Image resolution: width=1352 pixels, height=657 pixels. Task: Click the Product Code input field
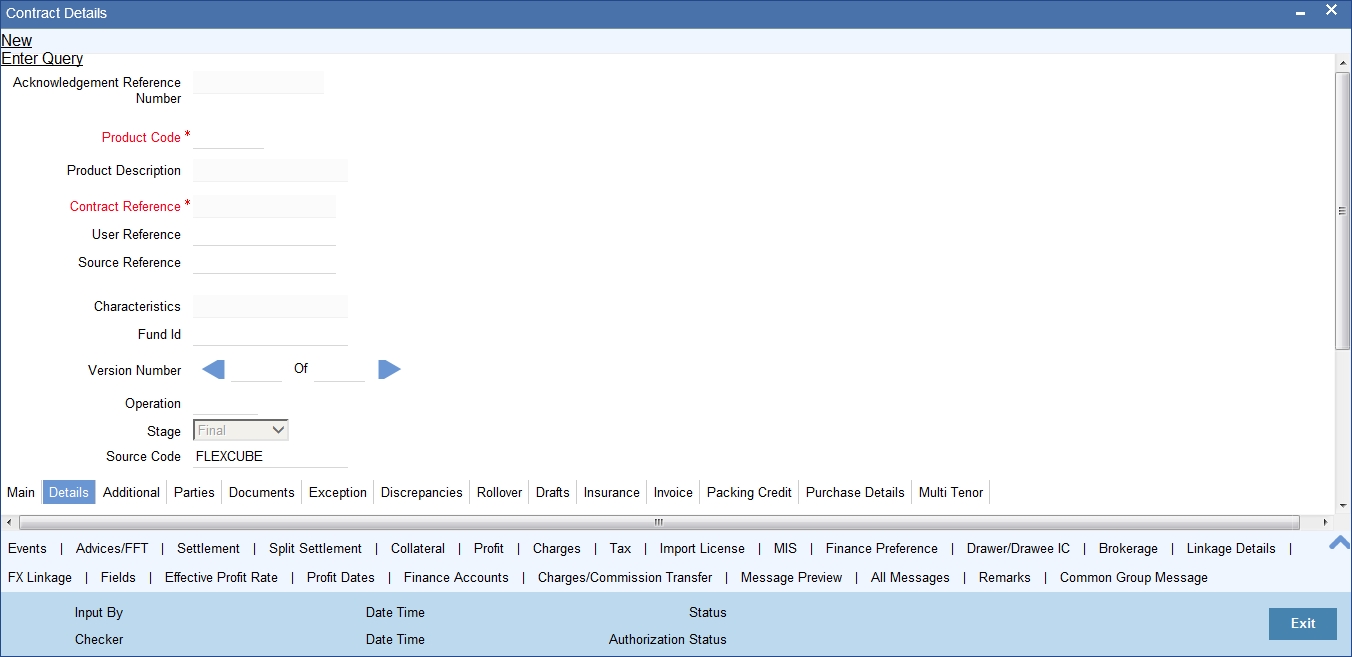(x=228, y=137)
